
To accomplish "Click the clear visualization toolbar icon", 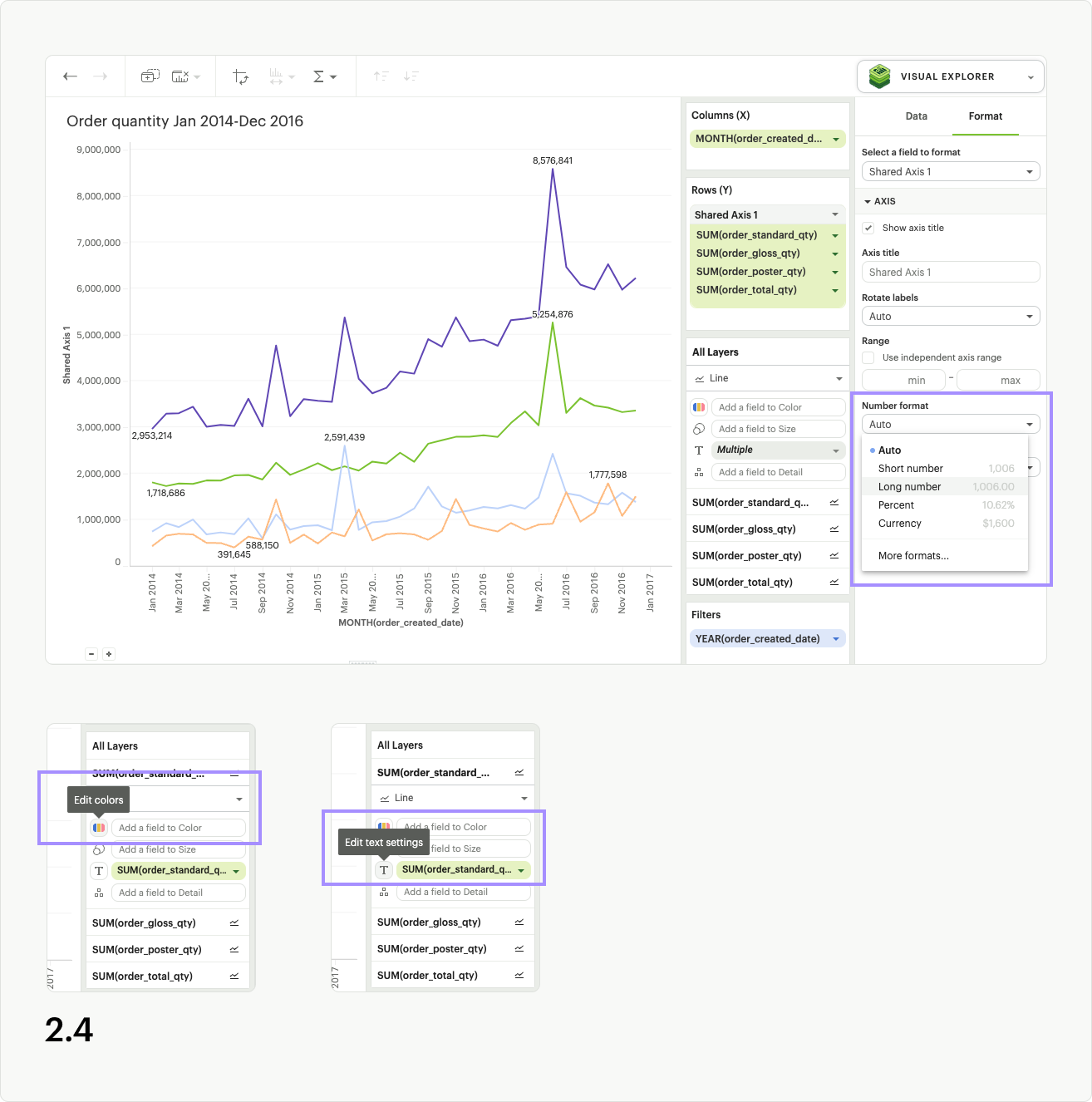I will point(181,76).
